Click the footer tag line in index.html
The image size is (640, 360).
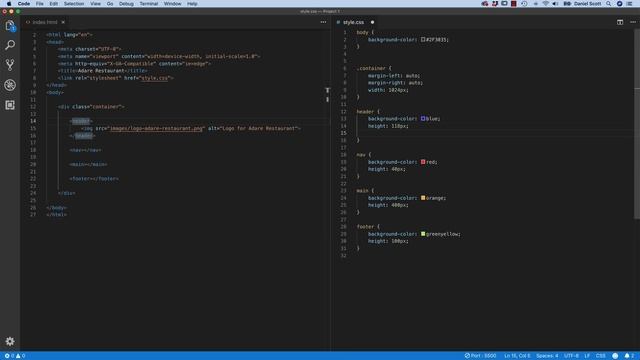94,179
